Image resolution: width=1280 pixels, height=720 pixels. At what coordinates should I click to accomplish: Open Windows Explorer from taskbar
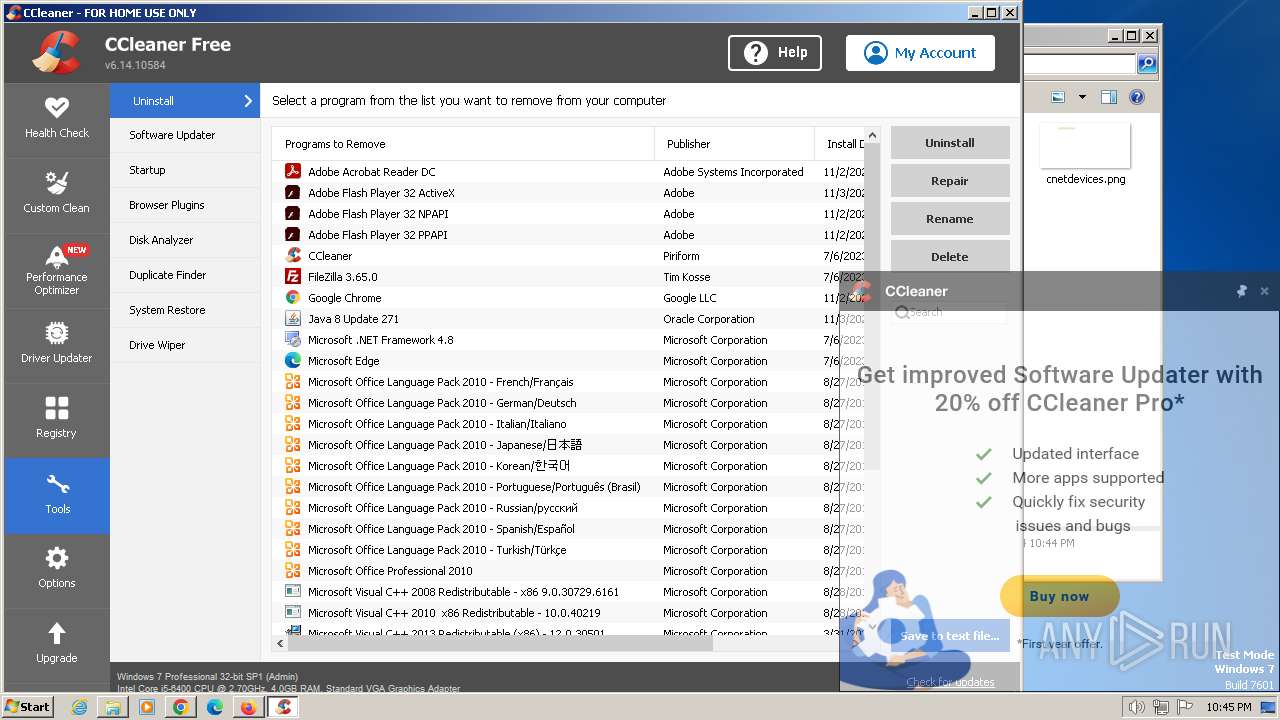(114, 707)
